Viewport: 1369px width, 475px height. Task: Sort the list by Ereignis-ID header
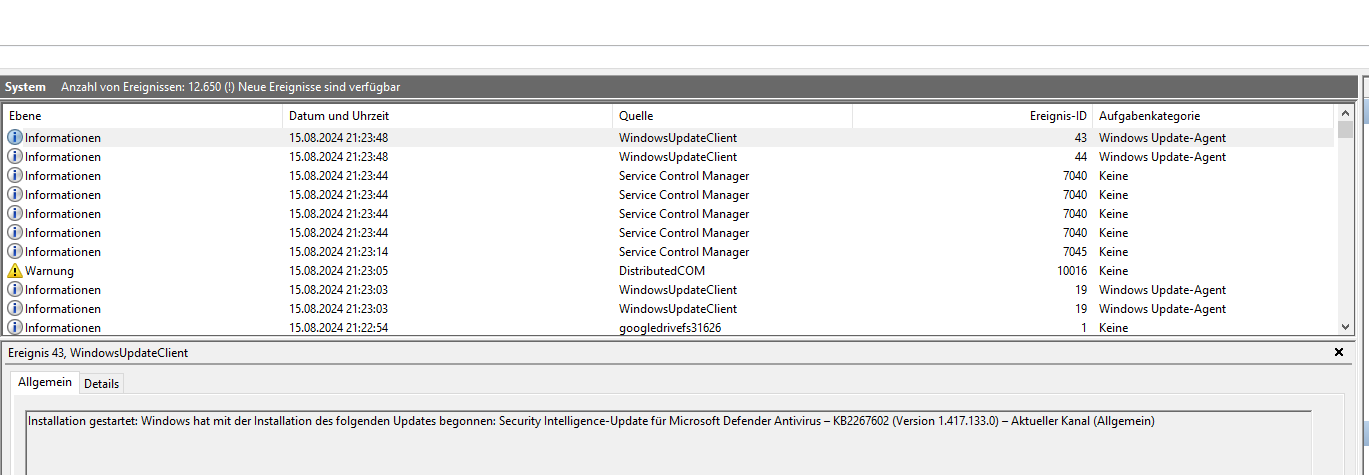point(971,116)
